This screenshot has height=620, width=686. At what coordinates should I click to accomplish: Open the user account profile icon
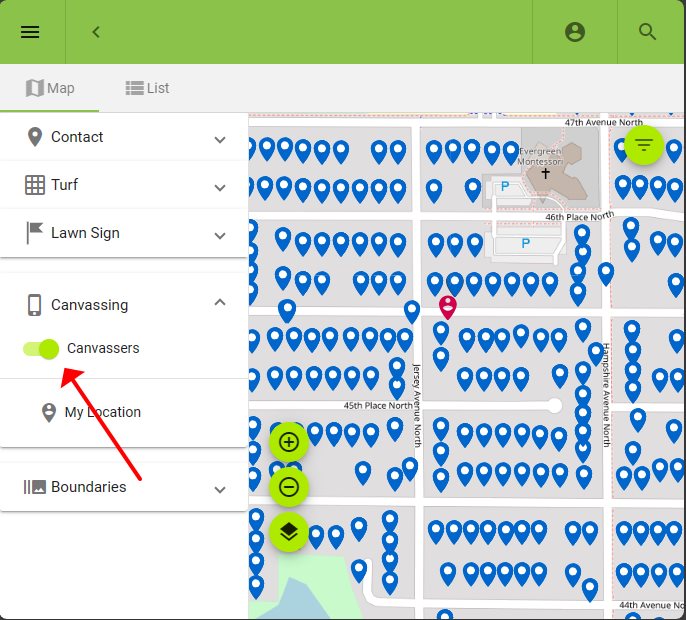tap(574, 32)
